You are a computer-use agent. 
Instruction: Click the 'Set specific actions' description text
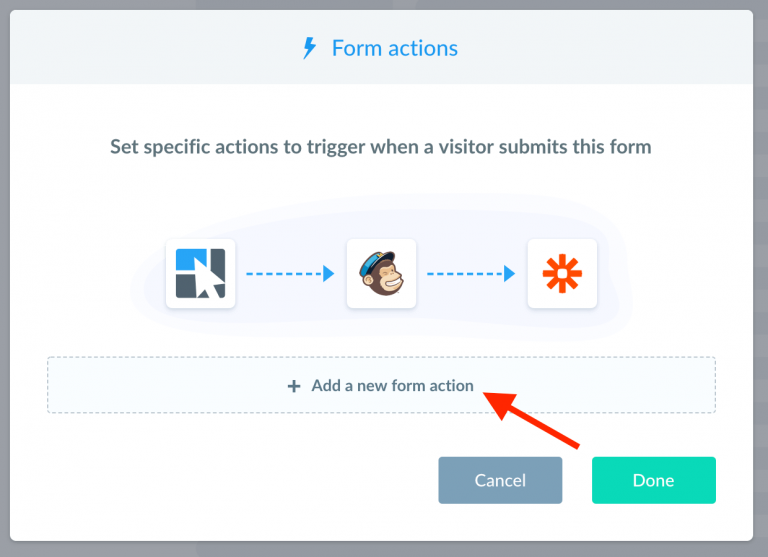click(x=381, y=146)
